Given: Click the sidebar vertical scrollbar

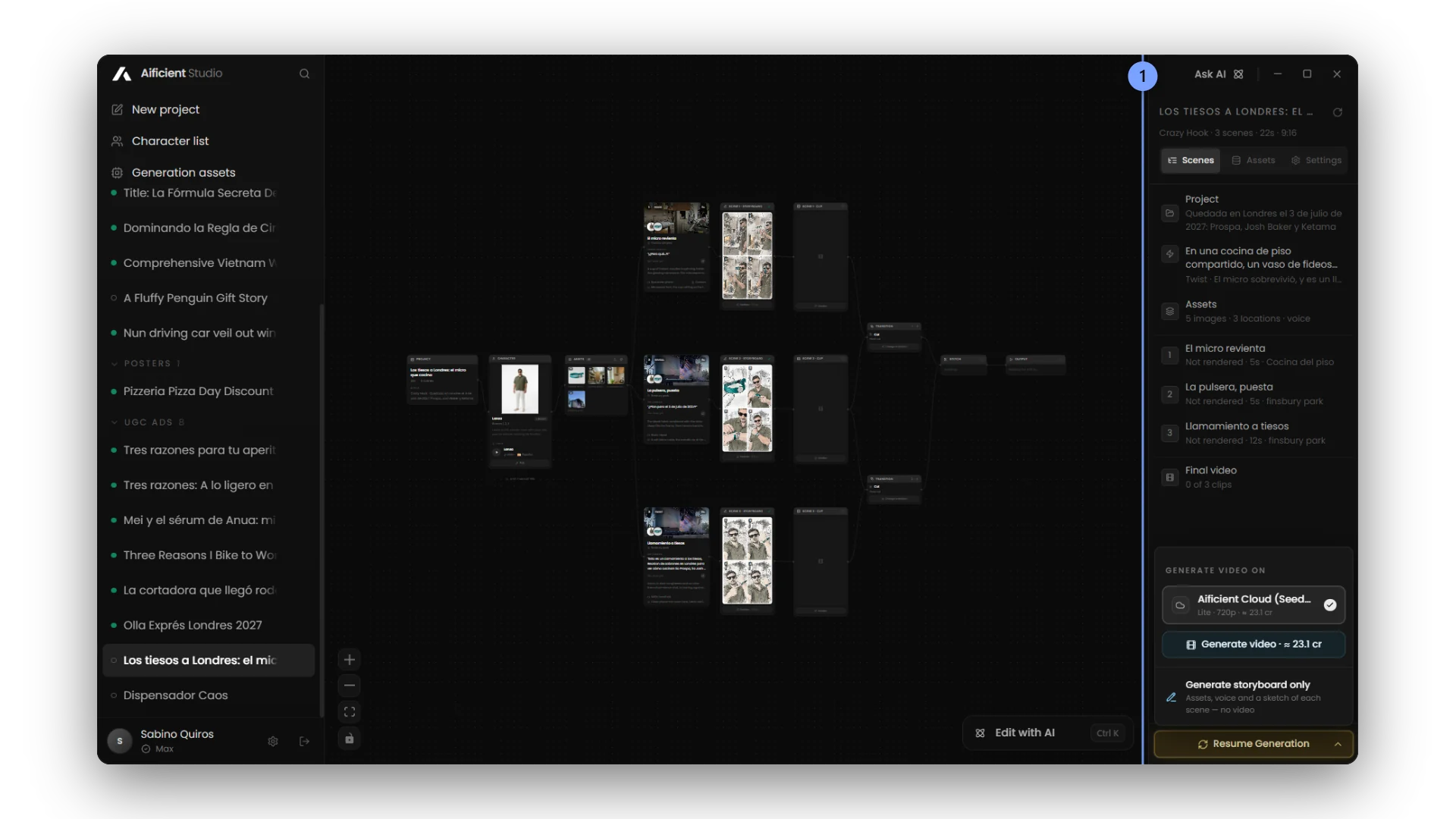Looking at the screenshot, I should pos(322,510).
